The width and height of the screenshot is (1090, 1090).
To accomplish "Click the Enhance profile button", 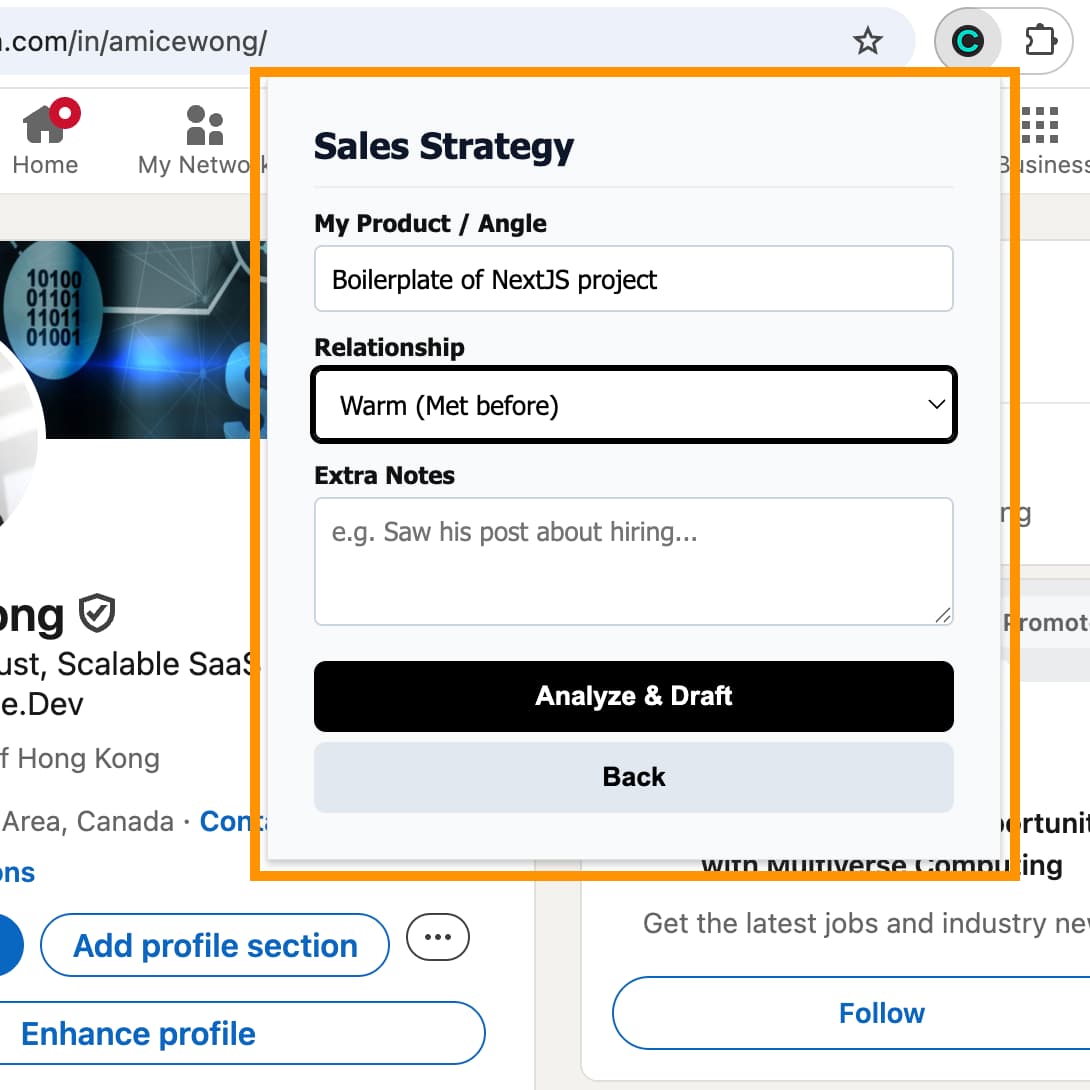I will (x=240, y=1033).
